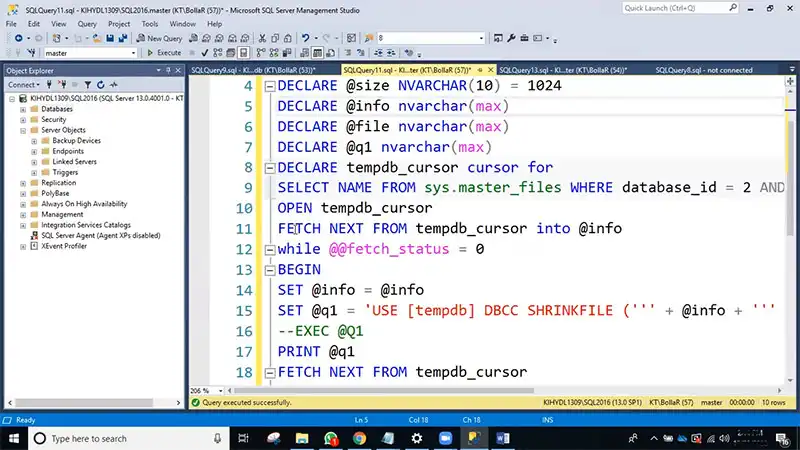800x450 pixels.
Task: Open the Connect dropdown in Object Explorer
Action: (23, 85)
